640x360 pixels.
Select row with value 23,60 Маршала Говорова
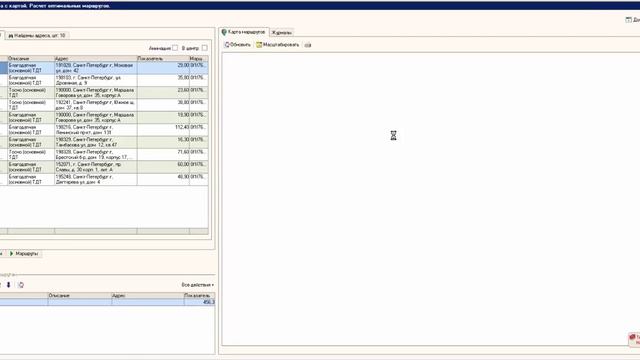click(104, 92)
